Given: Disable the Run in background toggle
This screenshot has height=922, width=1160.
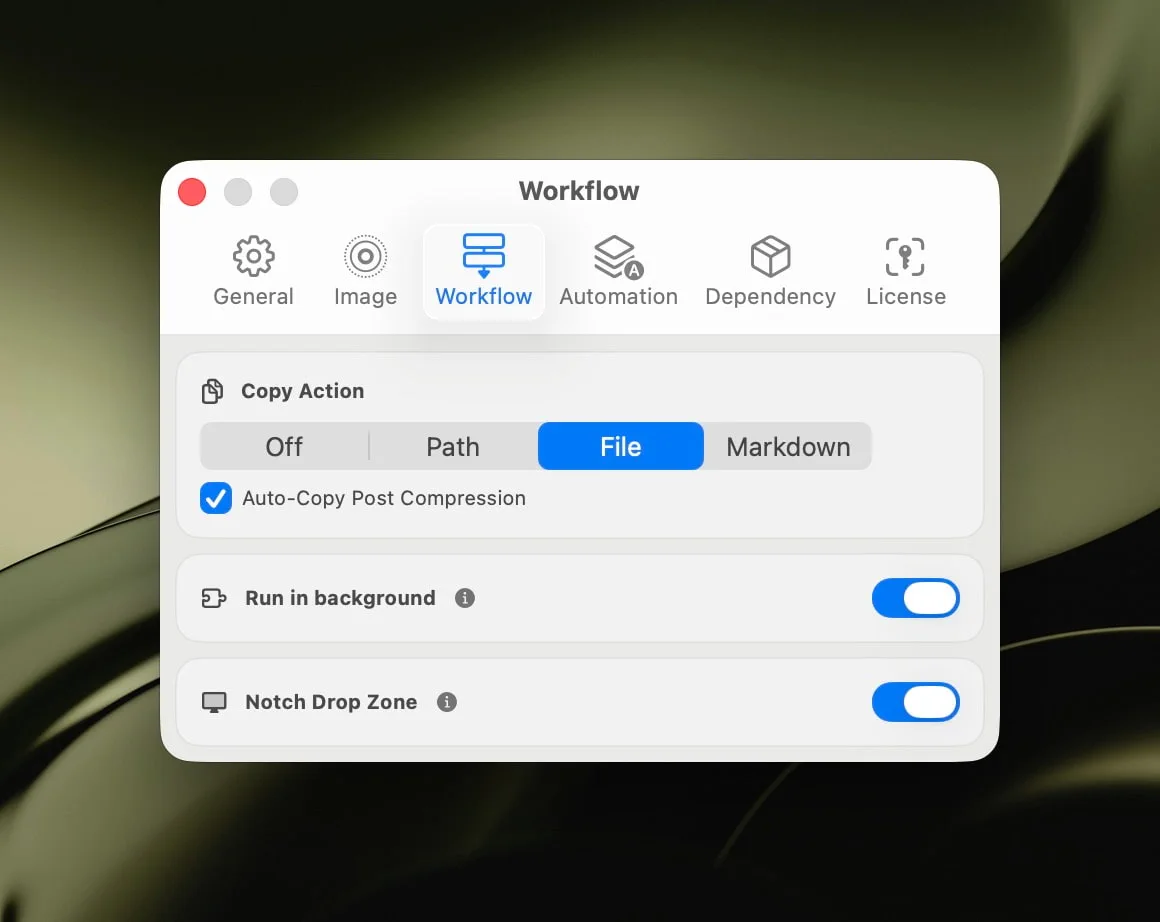Looking at the screenshot, I should pos(915,598).
